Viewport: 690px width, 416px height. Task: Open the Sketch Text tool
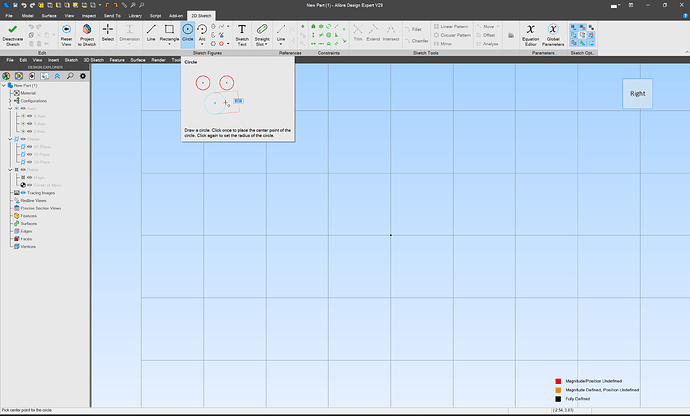pos(242,35)
